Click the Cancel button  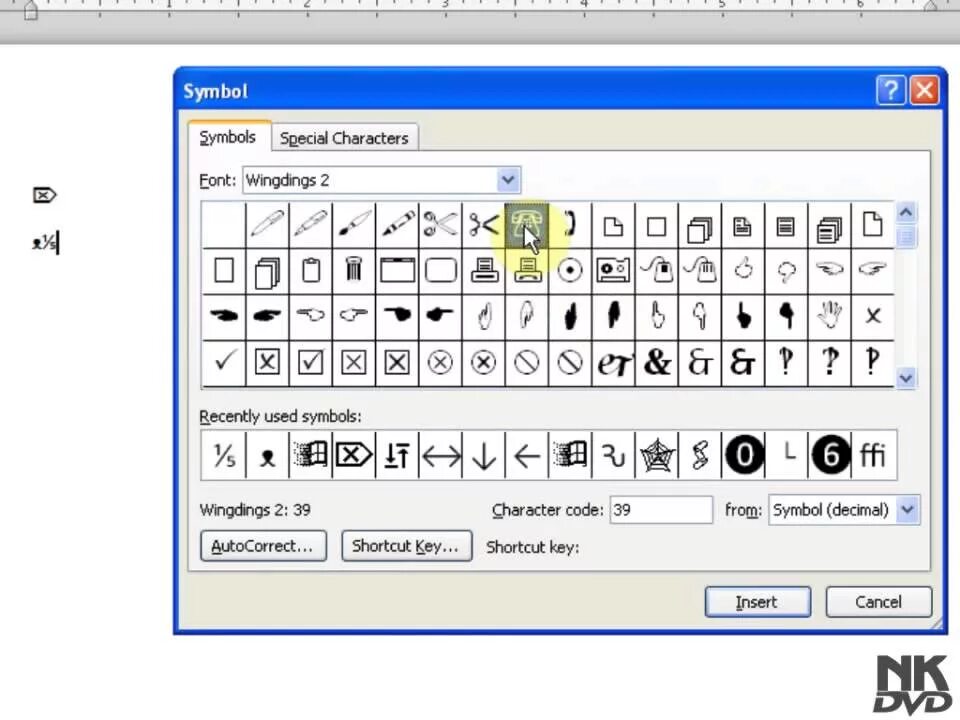pos(879,602)
